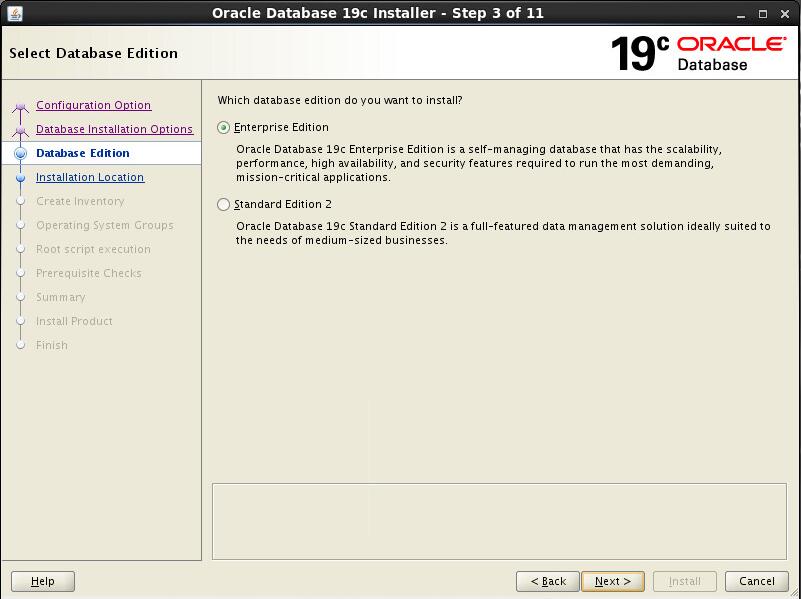This screenshot has width=801, height=599.
Task: Open the Help dialog
Action: pyautogui.click(x=43, y=581)
